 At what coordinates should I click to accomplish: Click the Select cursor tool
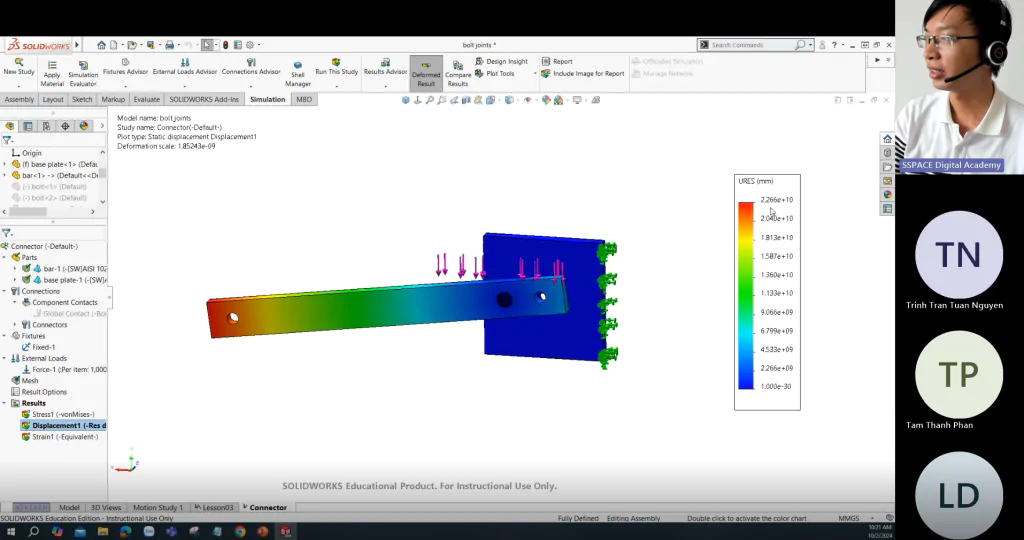tap(207, 45)
